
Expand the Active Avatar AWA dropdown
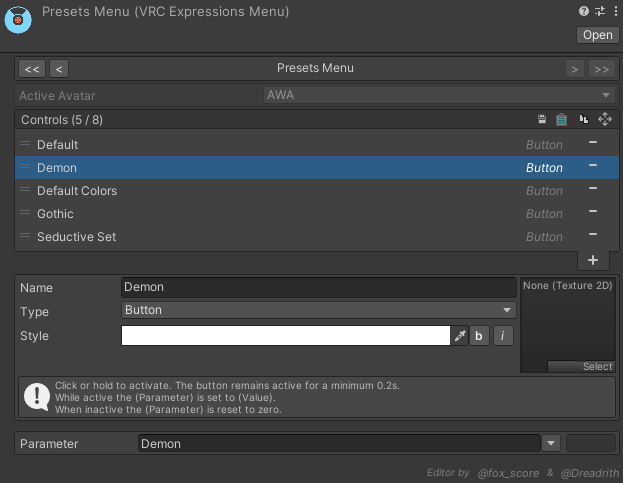point(439,95)
